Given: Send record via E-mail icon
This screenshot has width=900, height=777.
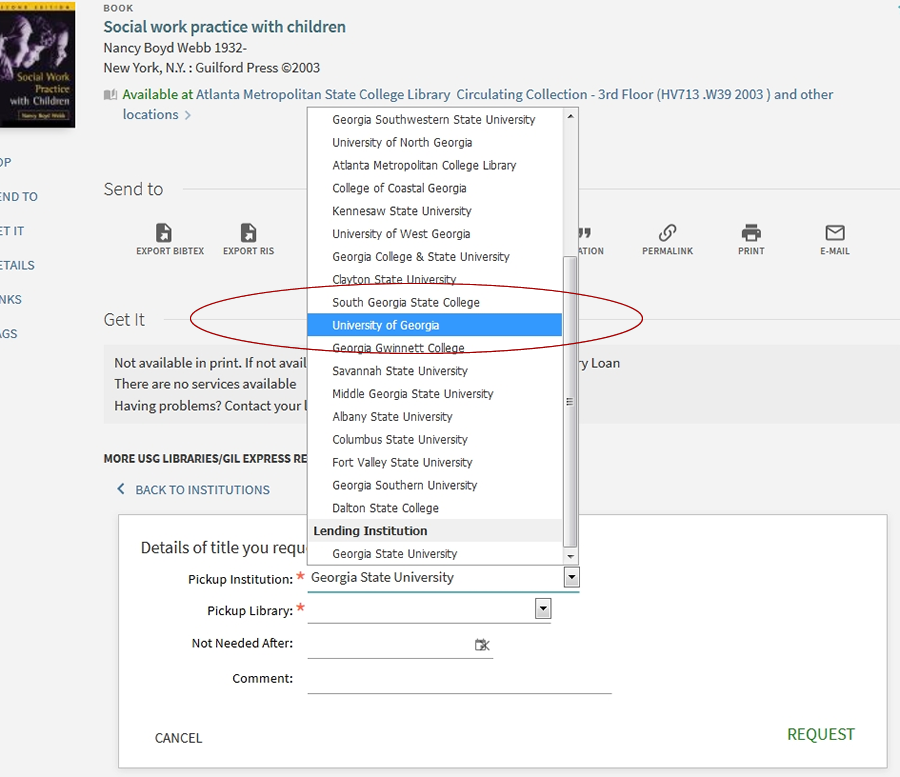Looking at the screenshot, I should tap(834, 234).
